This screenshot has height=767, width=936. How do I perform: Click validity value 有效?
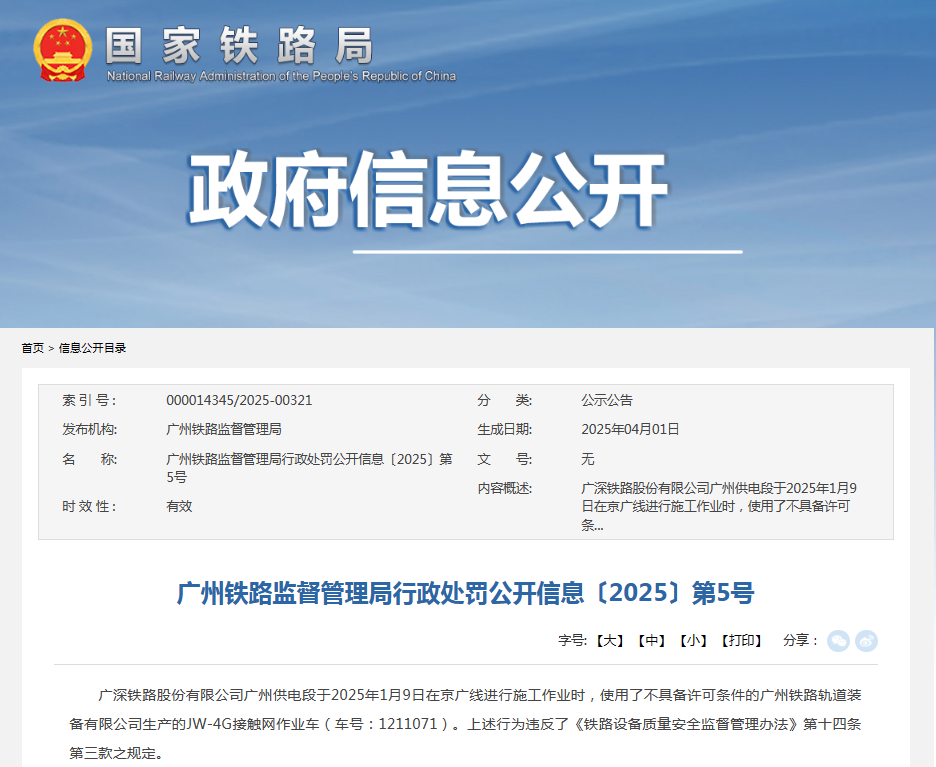(179, 507)
